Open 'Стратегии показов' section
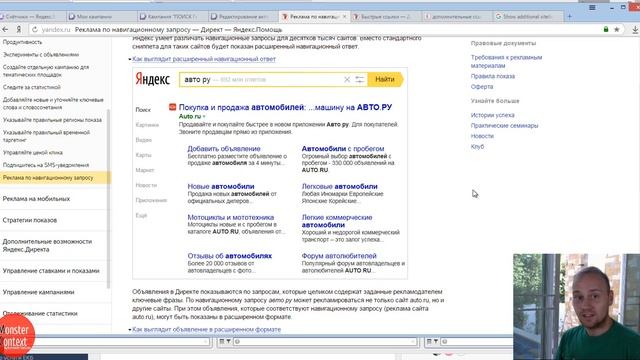The width and height of the screenshot is (640, 360). click(30, 220)
